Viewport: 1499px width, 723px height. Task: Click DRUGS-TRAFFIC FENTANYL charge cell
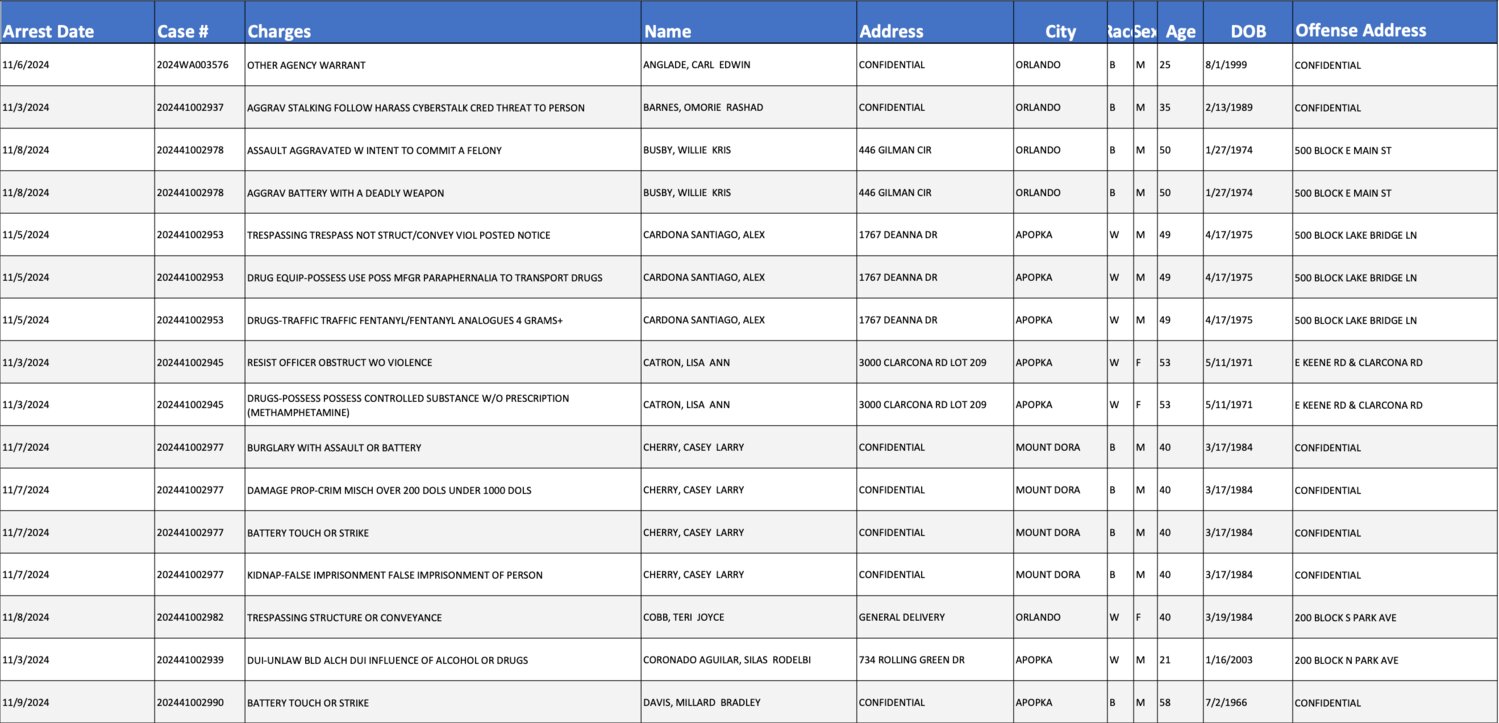[x=442, y=320]
